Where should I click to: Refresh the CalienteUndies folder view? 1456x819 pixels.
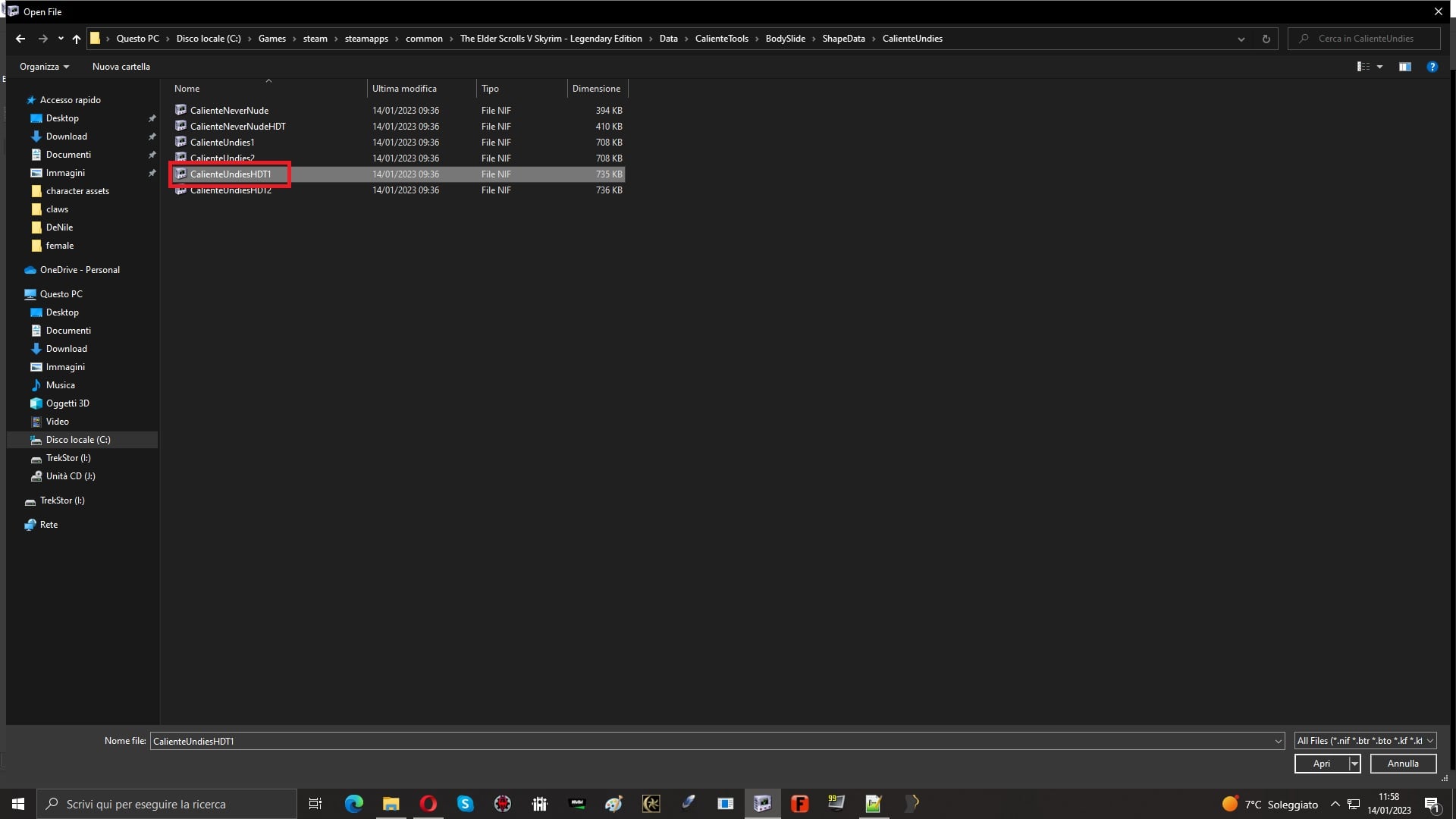[1266, 39]
